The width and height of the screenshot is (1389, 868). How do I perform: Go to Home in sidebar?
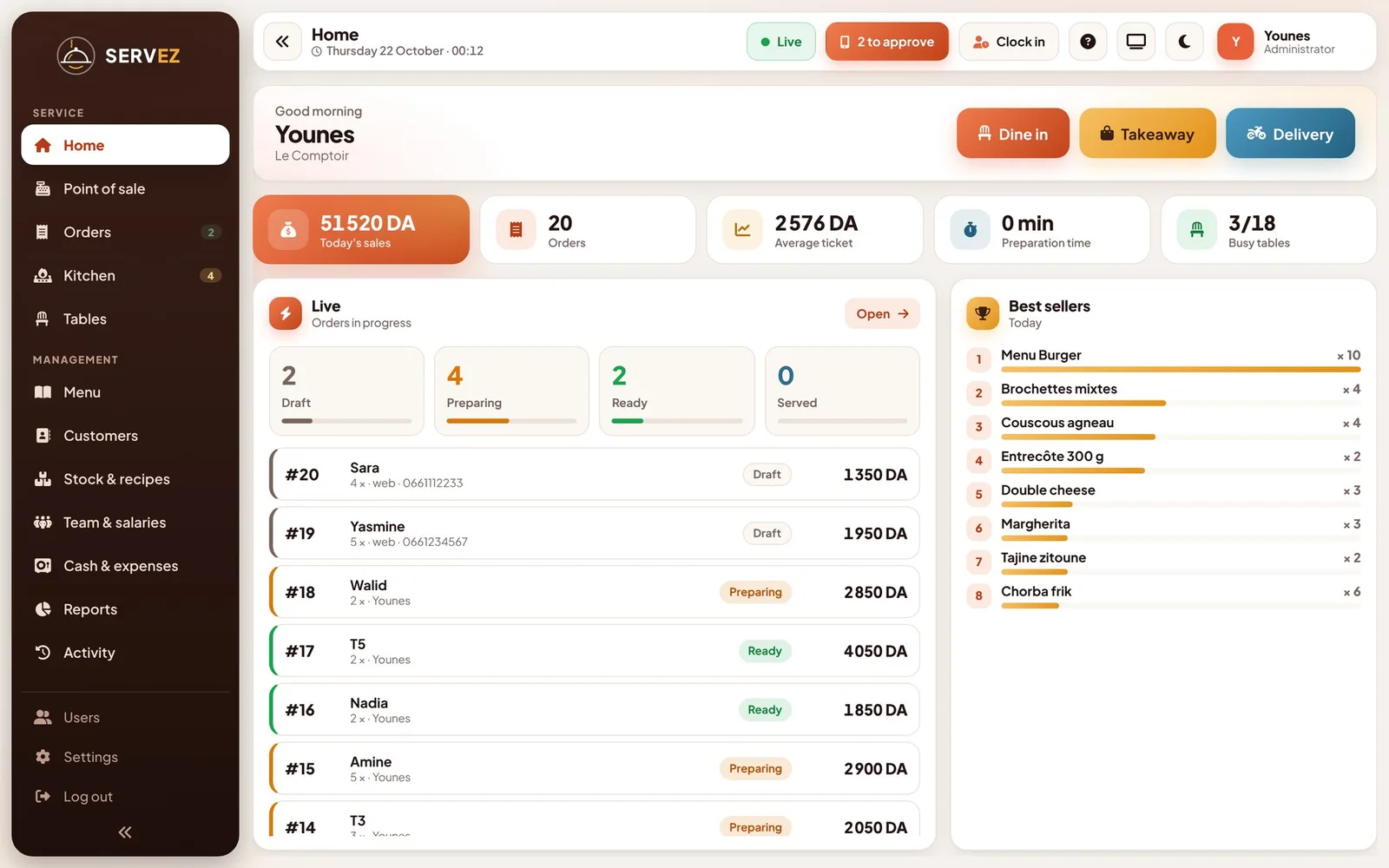pyautogui.click(x=125, y=145)
